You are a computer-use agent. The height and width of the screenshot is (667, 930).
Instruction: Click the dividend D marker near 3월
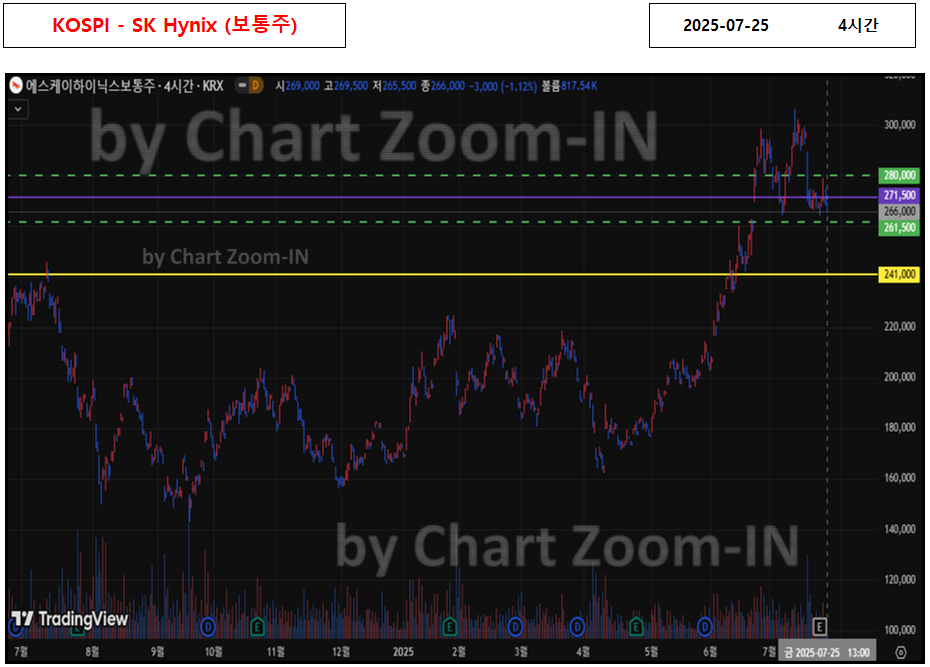(x=515, y=626)
